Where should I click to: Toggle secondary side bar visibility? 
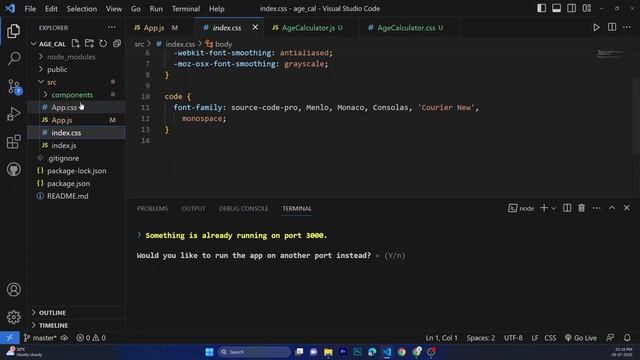pyautogui.click(x=571, y=8)
